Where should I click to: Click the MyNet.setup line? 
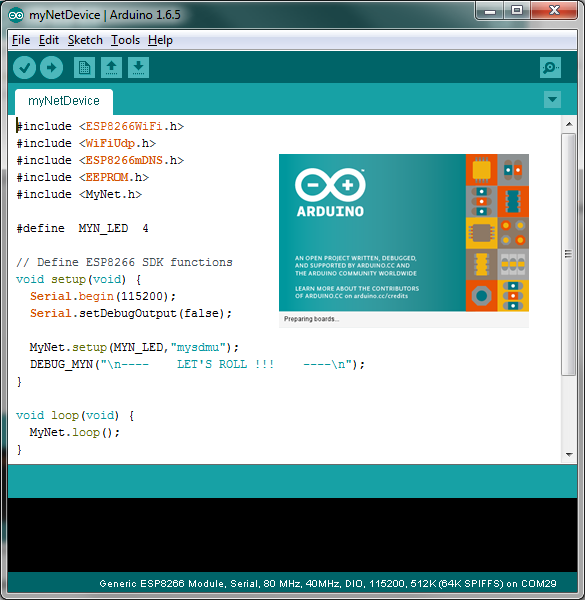(x=134, y=347)
